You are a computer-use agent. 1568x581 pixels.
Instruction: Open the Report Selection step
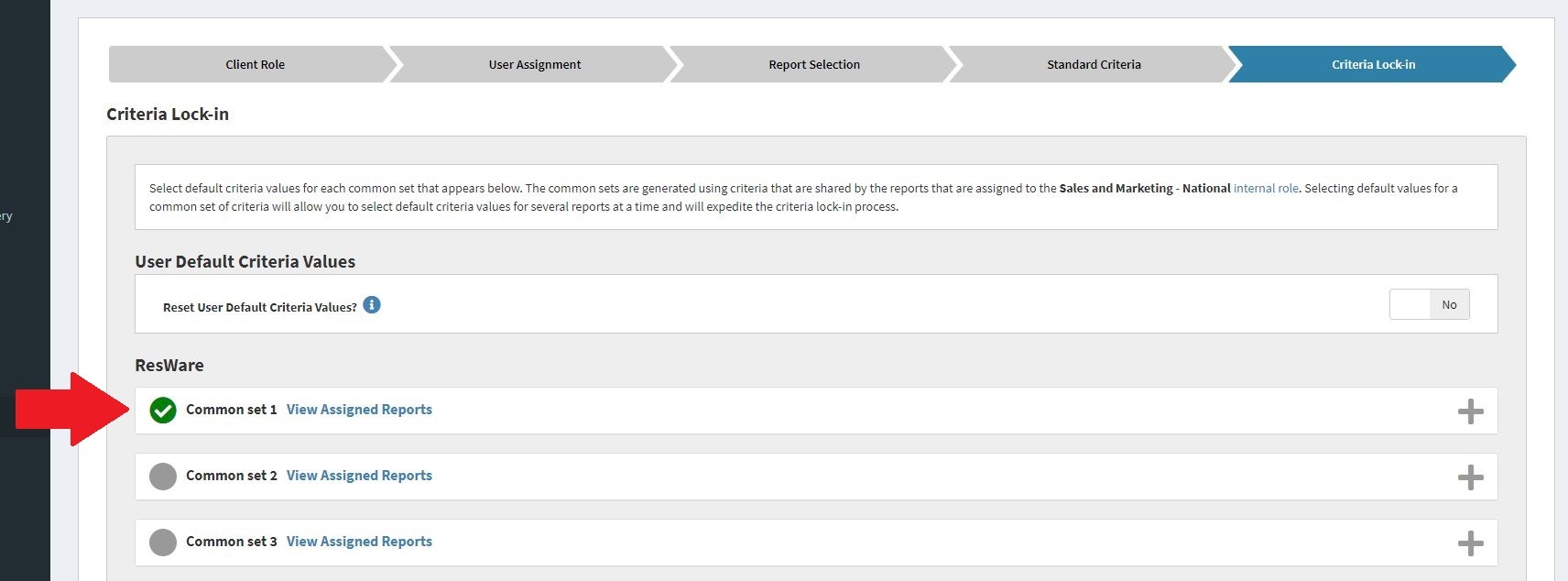tap(814, 64)
